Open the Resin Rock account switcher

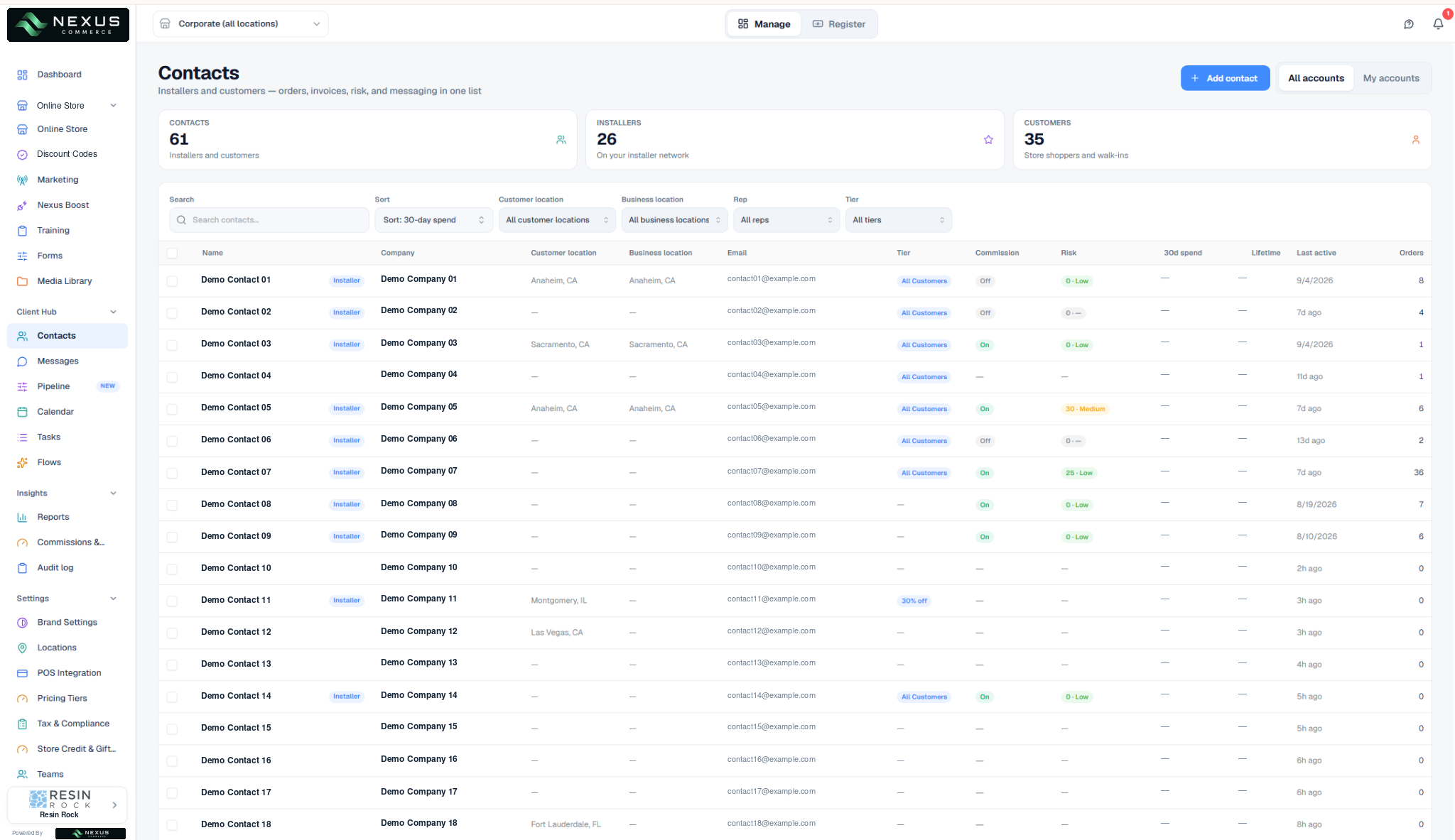click(67, 805)
